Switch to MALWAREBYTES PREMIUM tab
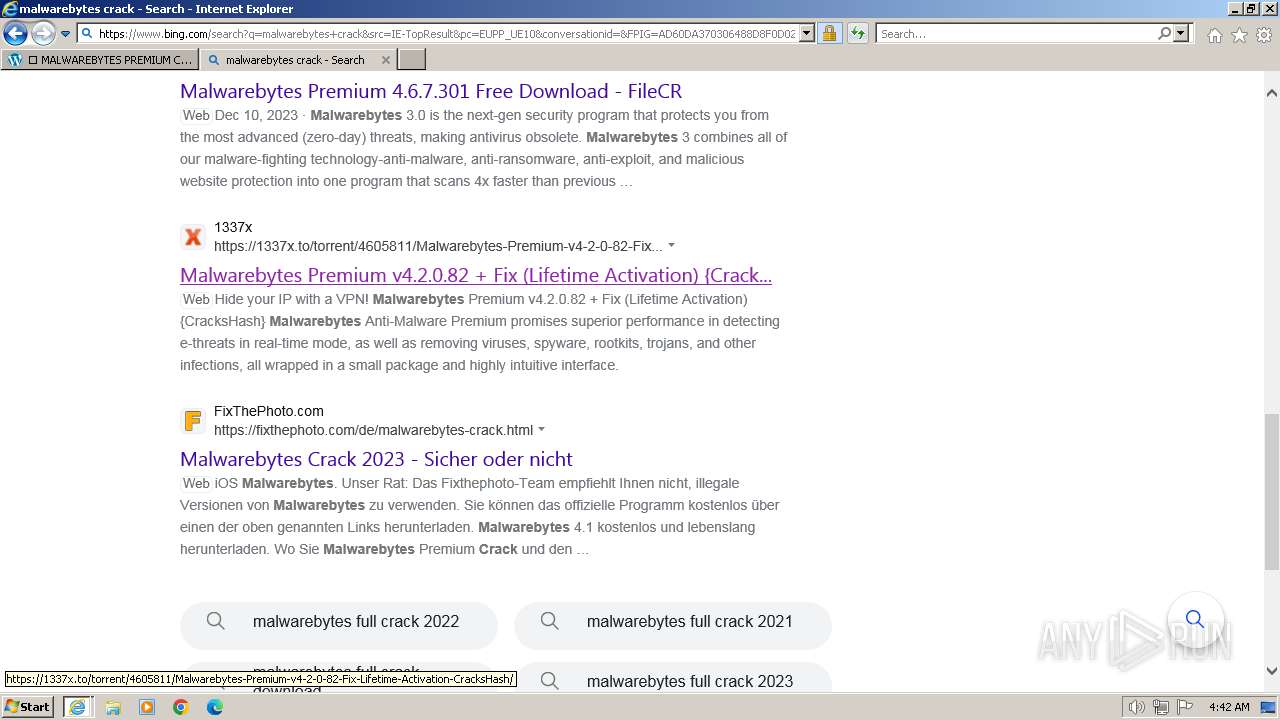 click(100, 59)
